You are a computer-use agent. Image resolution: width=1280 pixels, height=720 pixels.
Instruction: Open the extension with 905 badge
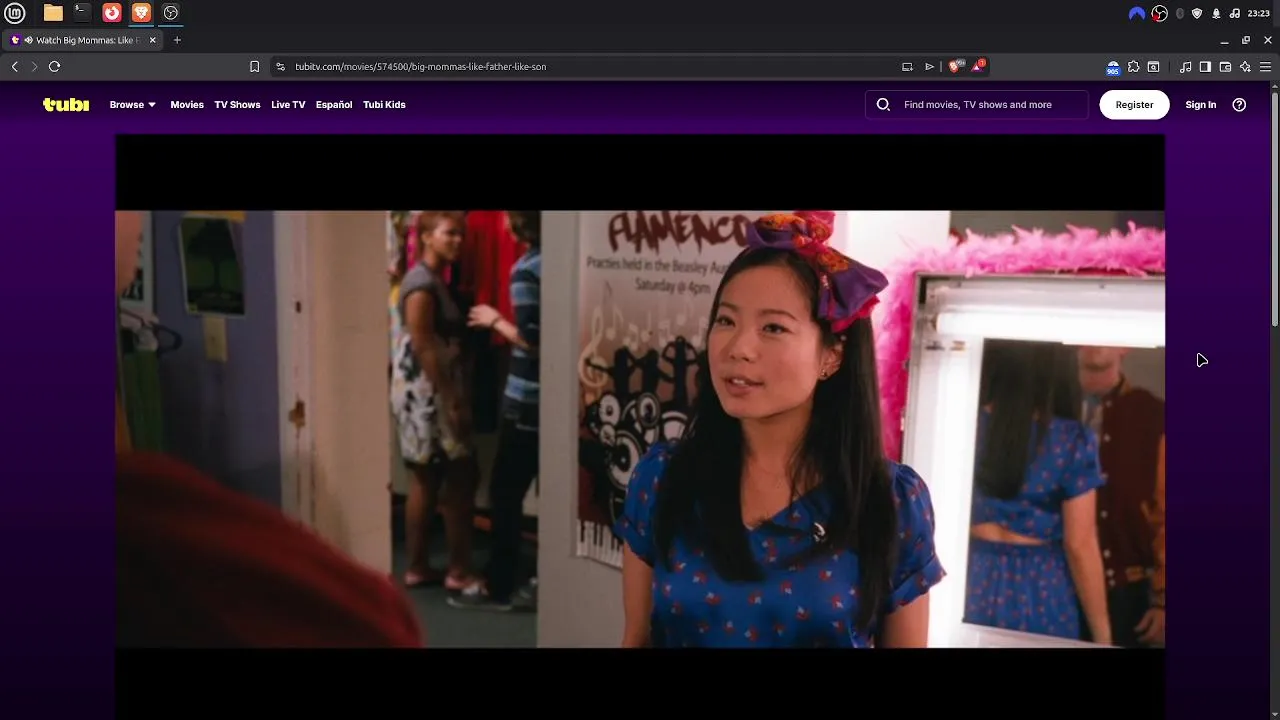tap(1113, 68)
